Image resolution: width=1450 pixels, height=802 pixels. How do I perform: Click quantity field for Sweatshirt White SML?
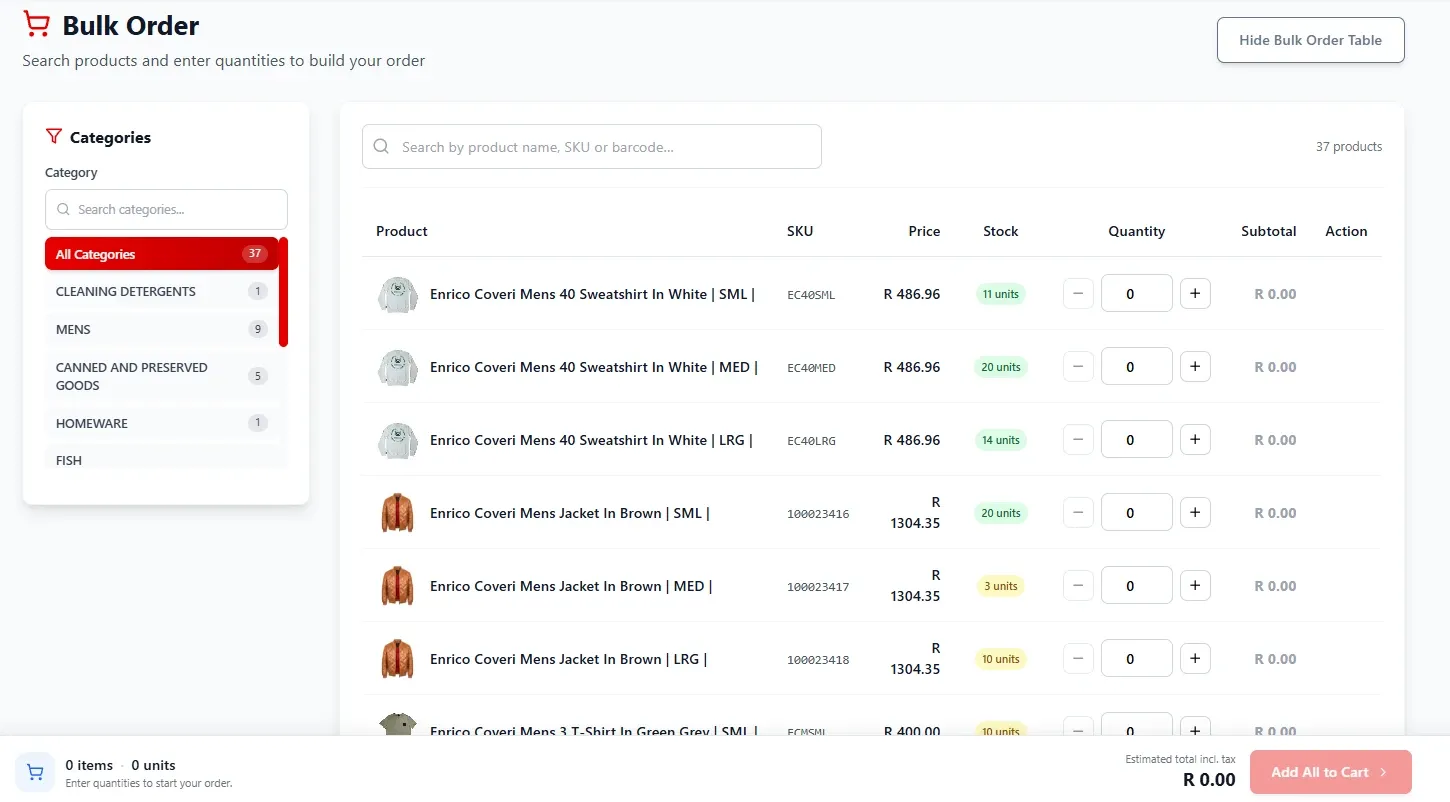pos(1136,294)
